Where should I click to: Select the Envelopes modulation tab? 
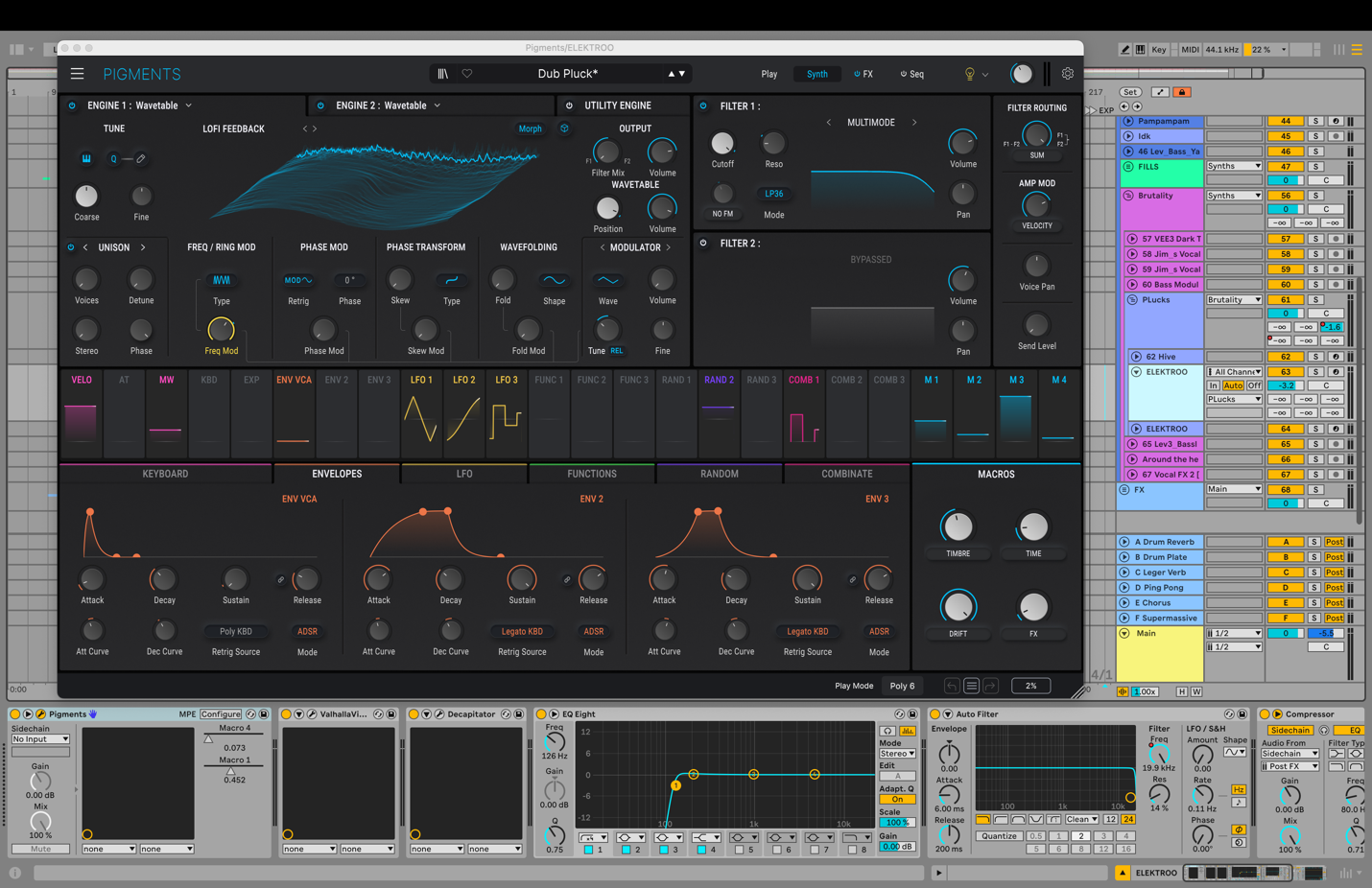tap(337, 474)
